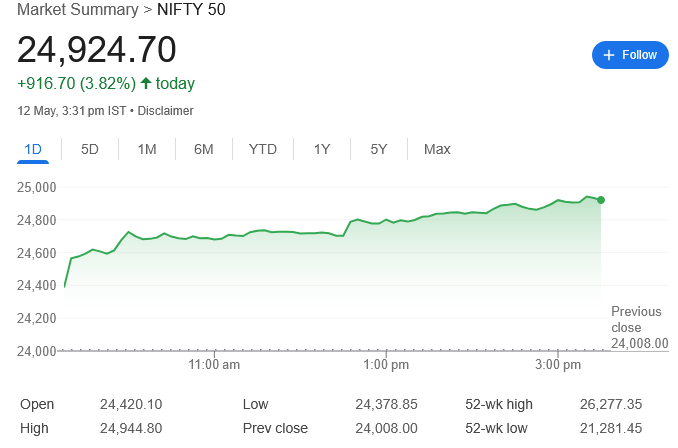Click the Follow button
The height and width of the screenshot is (448, 678).
click(630, 55)
